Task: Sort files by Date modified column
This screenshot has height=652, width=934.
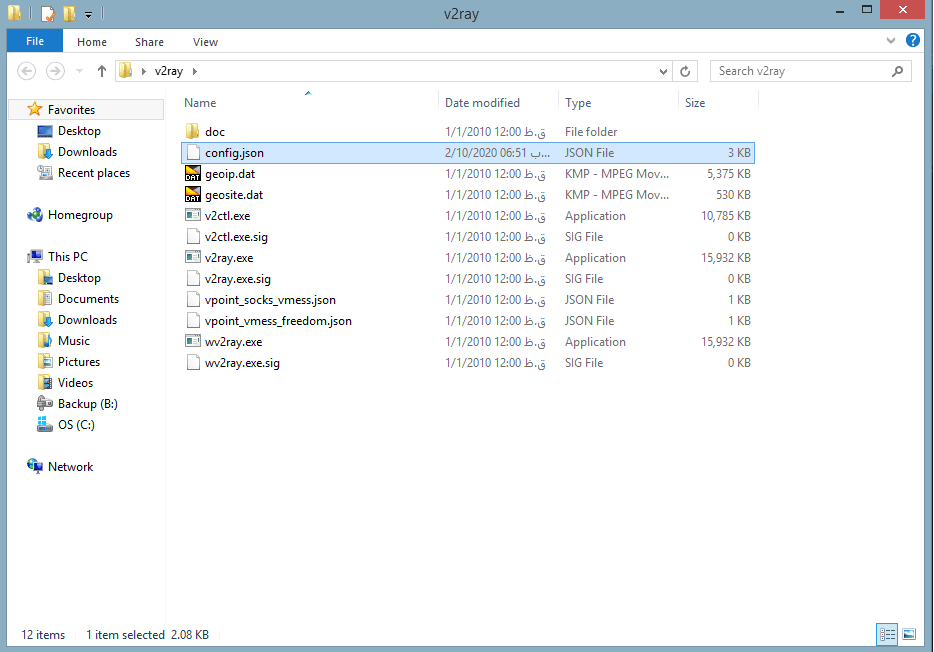Action: pos(482,103)
